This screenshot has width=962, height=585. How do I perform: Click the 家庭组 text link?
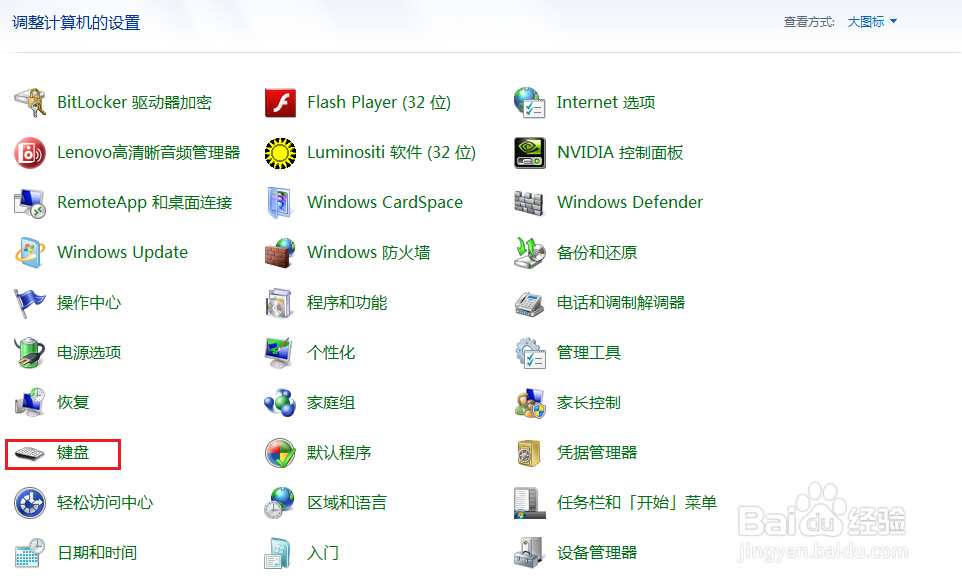[x=331, y=403]
